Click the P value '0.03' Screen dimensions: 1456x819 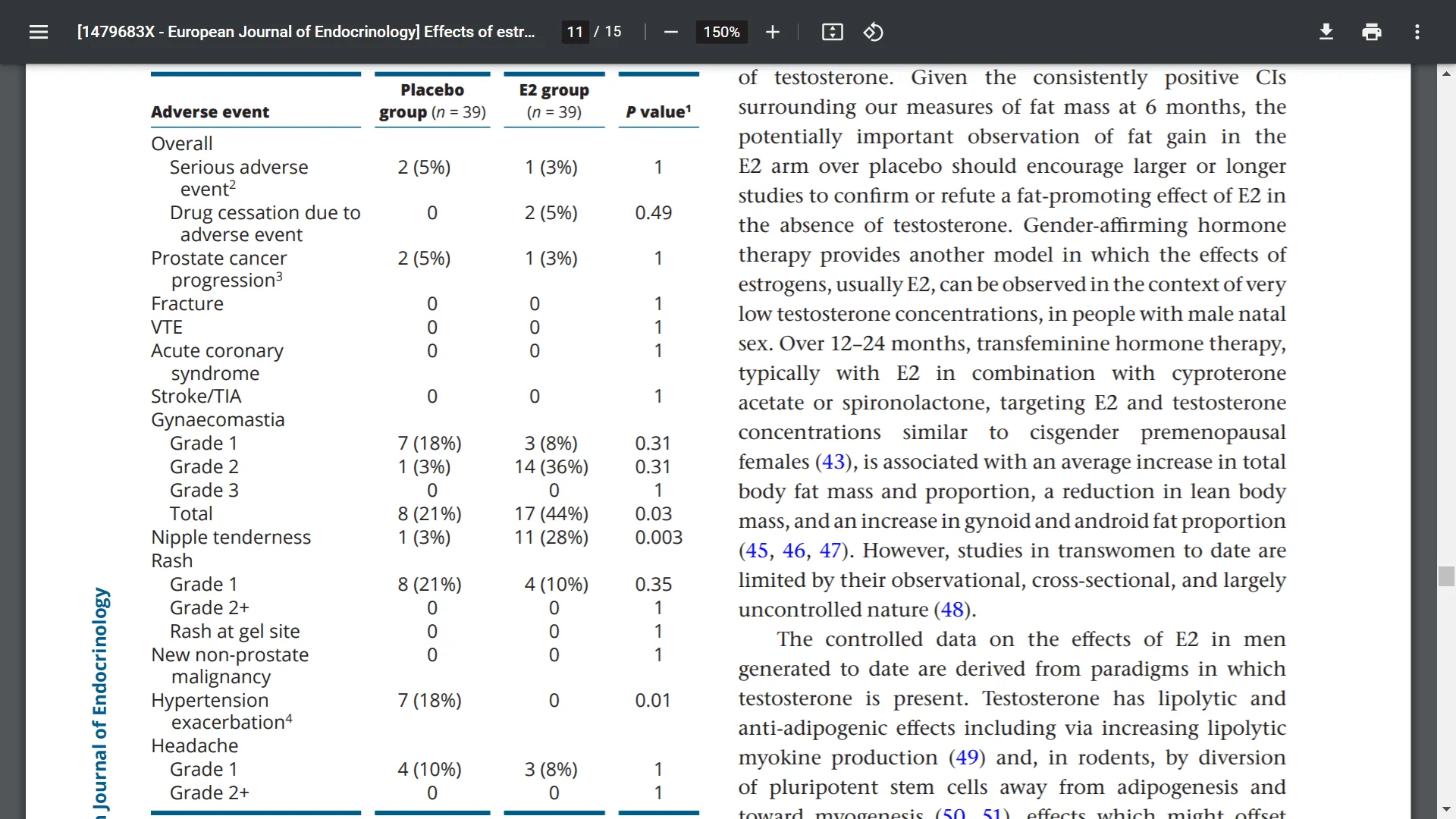tap(654, 514)
